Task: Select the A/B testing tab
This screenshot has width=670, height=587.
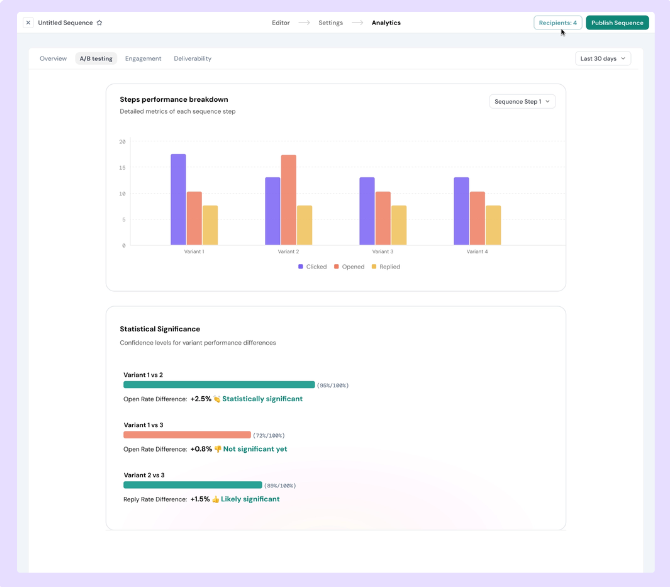Action: [96, 59]
